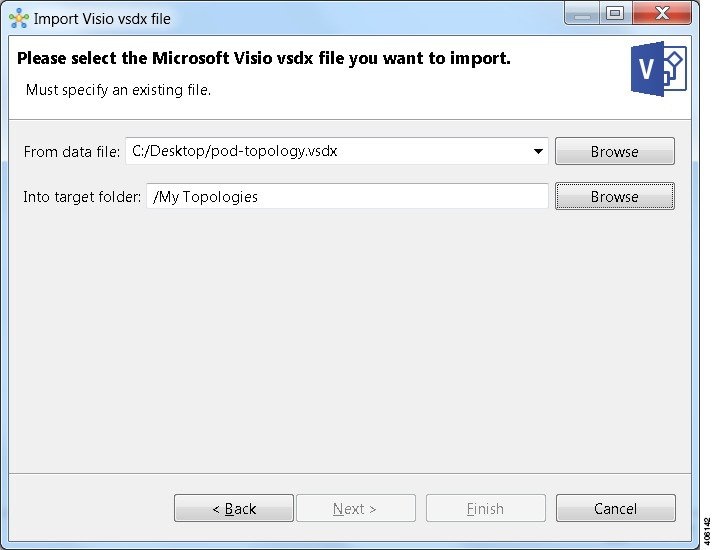Click the "From data file:" label
This screenshot has height=550, width=720.
click(x=72, y=152)
